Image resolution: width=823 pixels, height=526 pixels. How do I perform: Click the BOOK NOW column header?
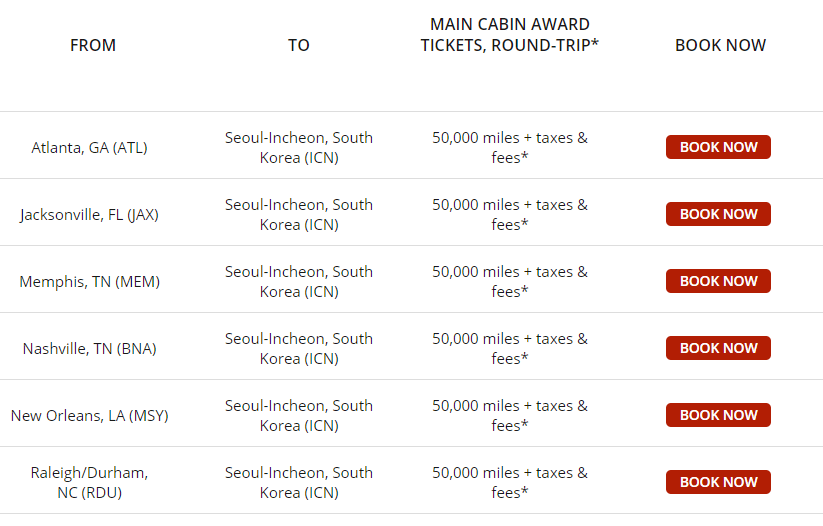(720, 45)
